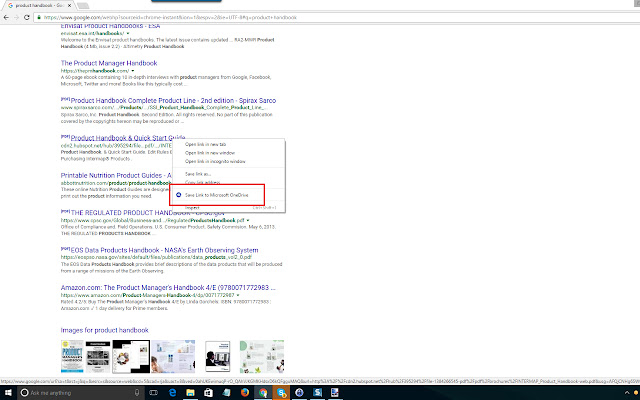This screenshot has width=640, height=400.
Task: Open 'The Product Manager Handbook' result
Action: 109,63
